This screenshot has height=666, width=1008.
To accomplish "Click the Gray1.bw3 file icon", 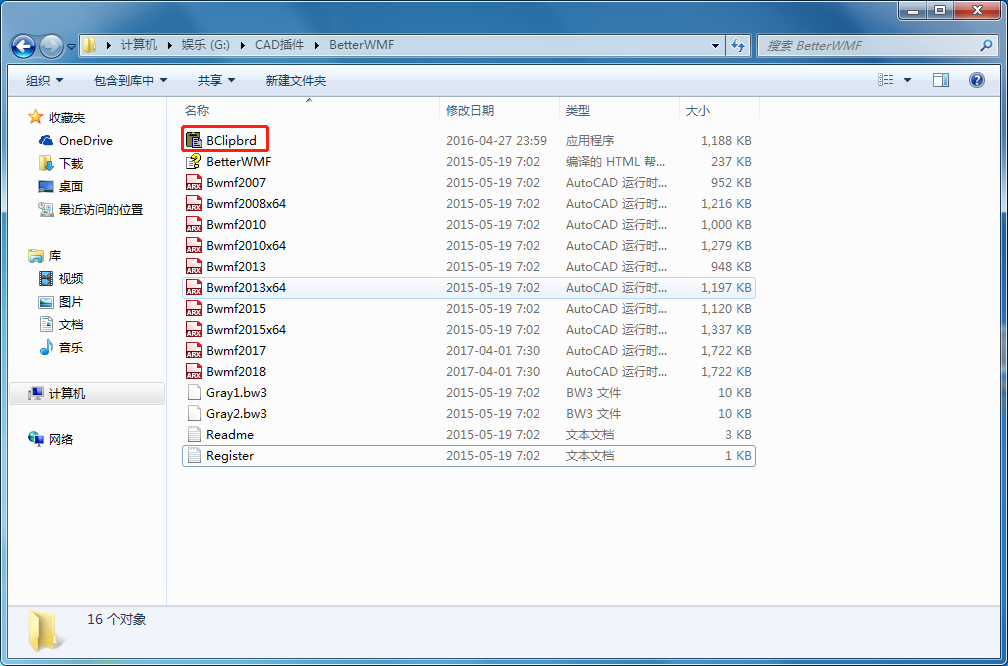I will coord(194,392).
